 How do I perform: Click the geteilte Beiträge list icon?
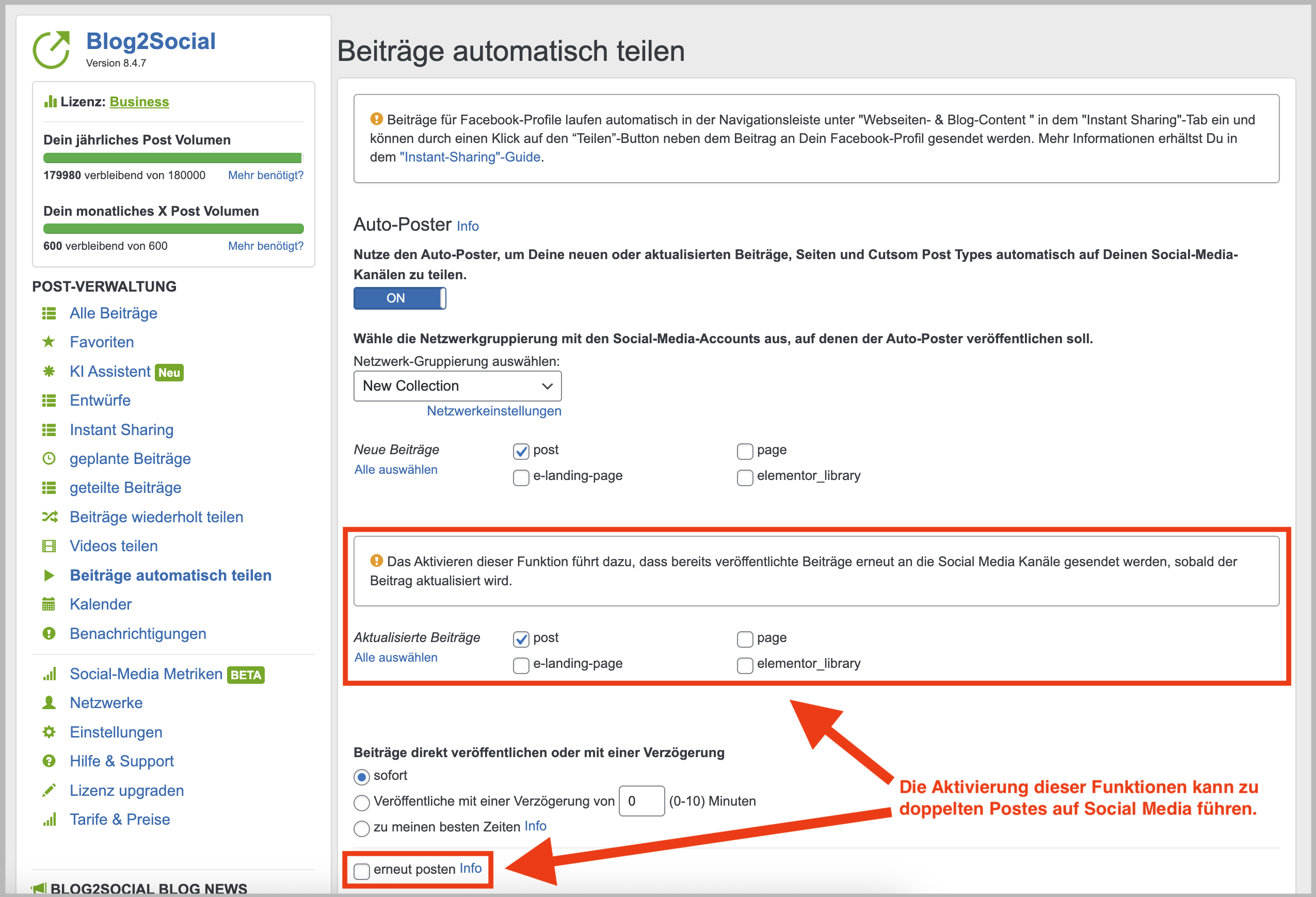tap(49, 488)
